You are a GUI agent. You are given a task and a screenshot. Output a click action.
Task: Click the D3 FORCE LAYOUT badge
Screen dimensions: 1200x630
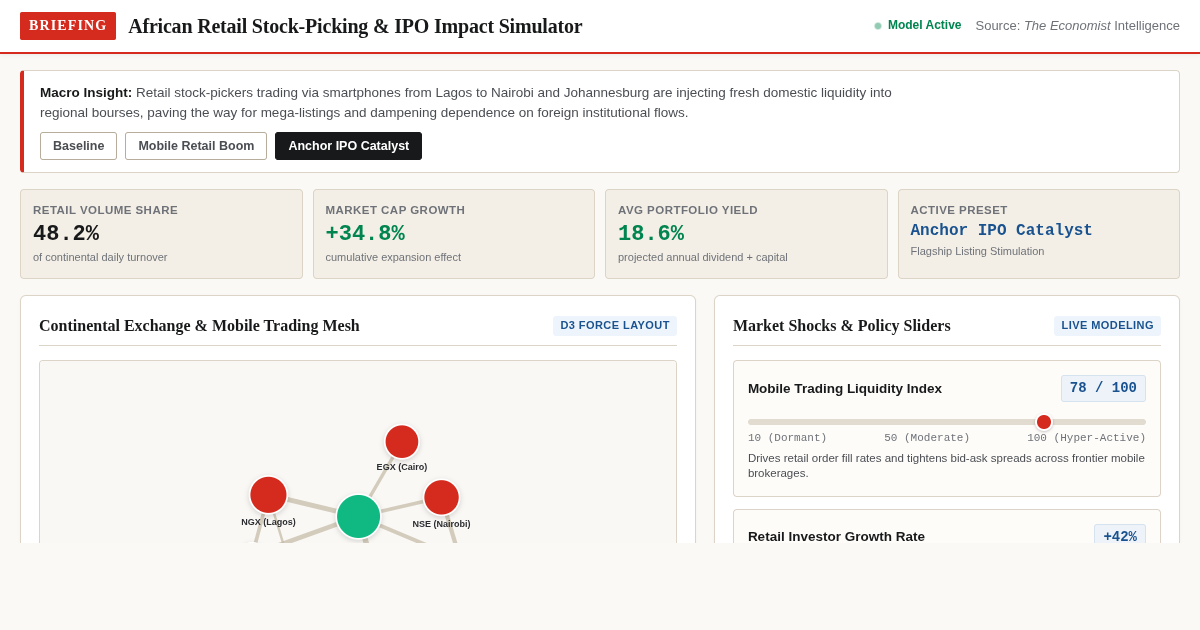pos(615,326)
